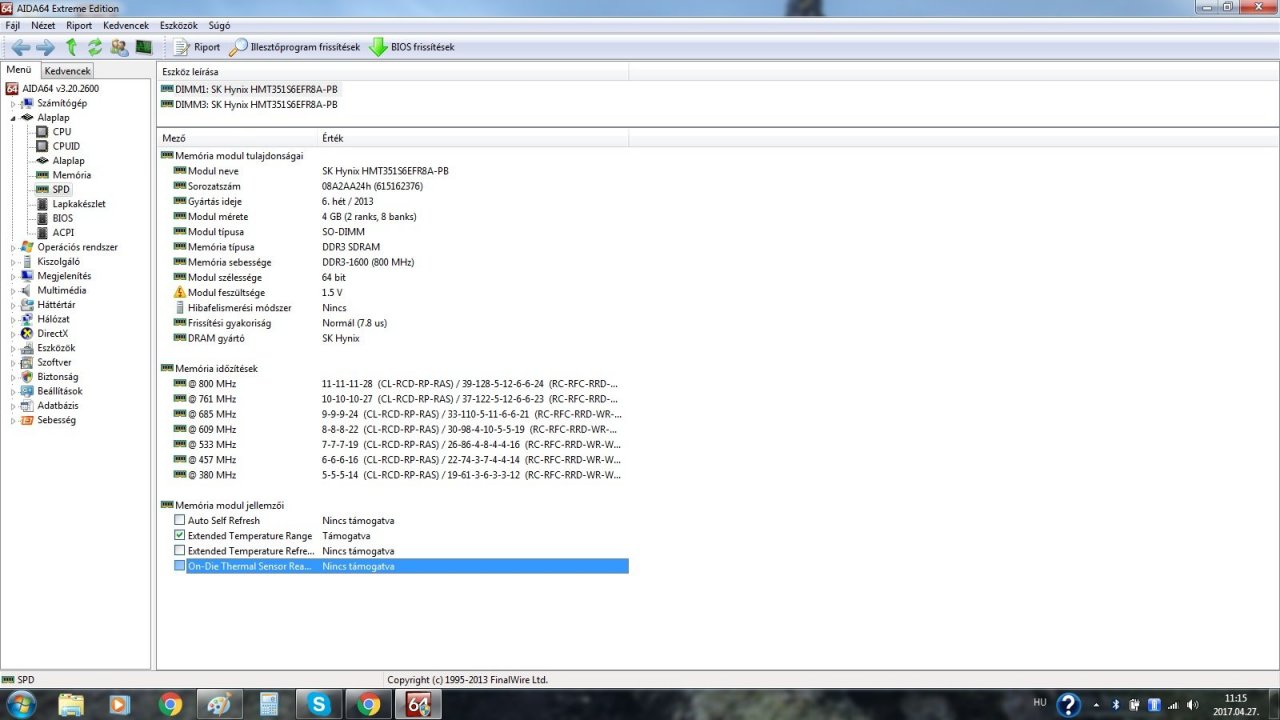Screen dimensions: 1280x720
Task: Open Calculator from the taskbar
Action: (x=269, y=705)
